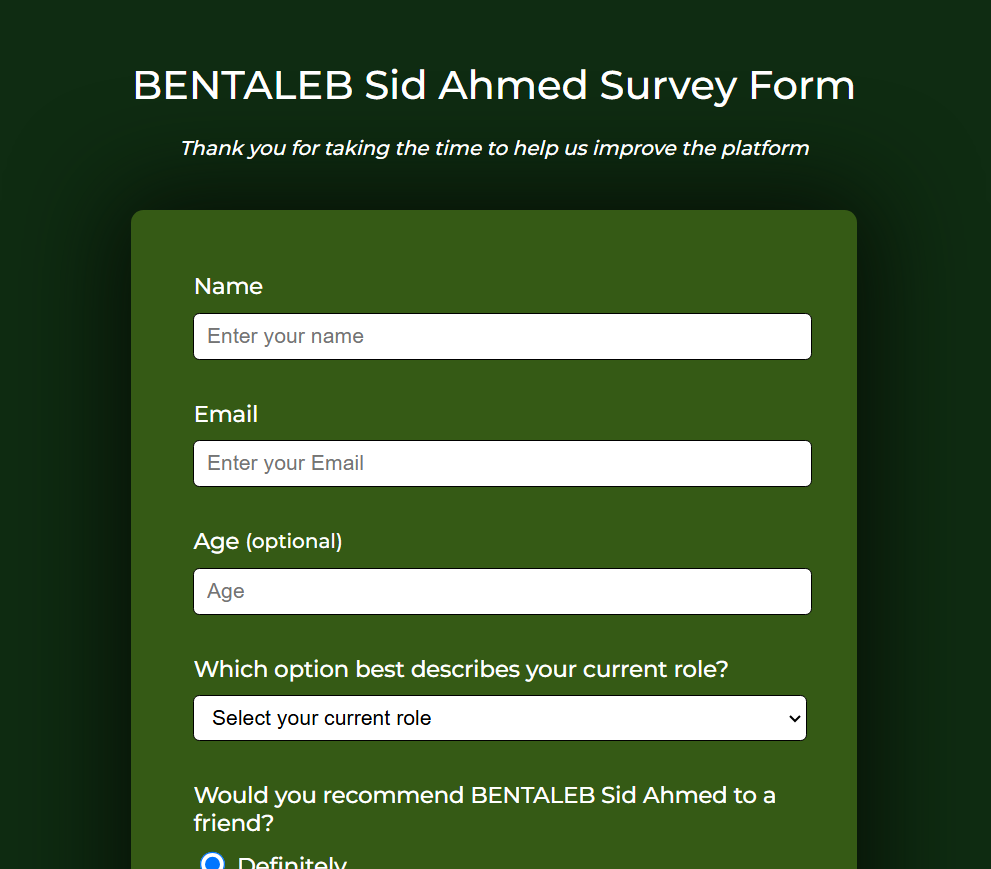
Task: Click inside the 'Enter your name' placeholder box
Action: coord(502,336)
